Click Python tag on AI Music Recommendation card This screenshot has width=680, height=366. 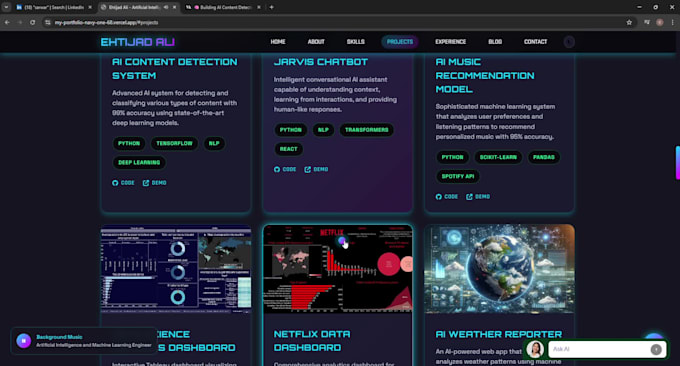click(x=452, y=157)
